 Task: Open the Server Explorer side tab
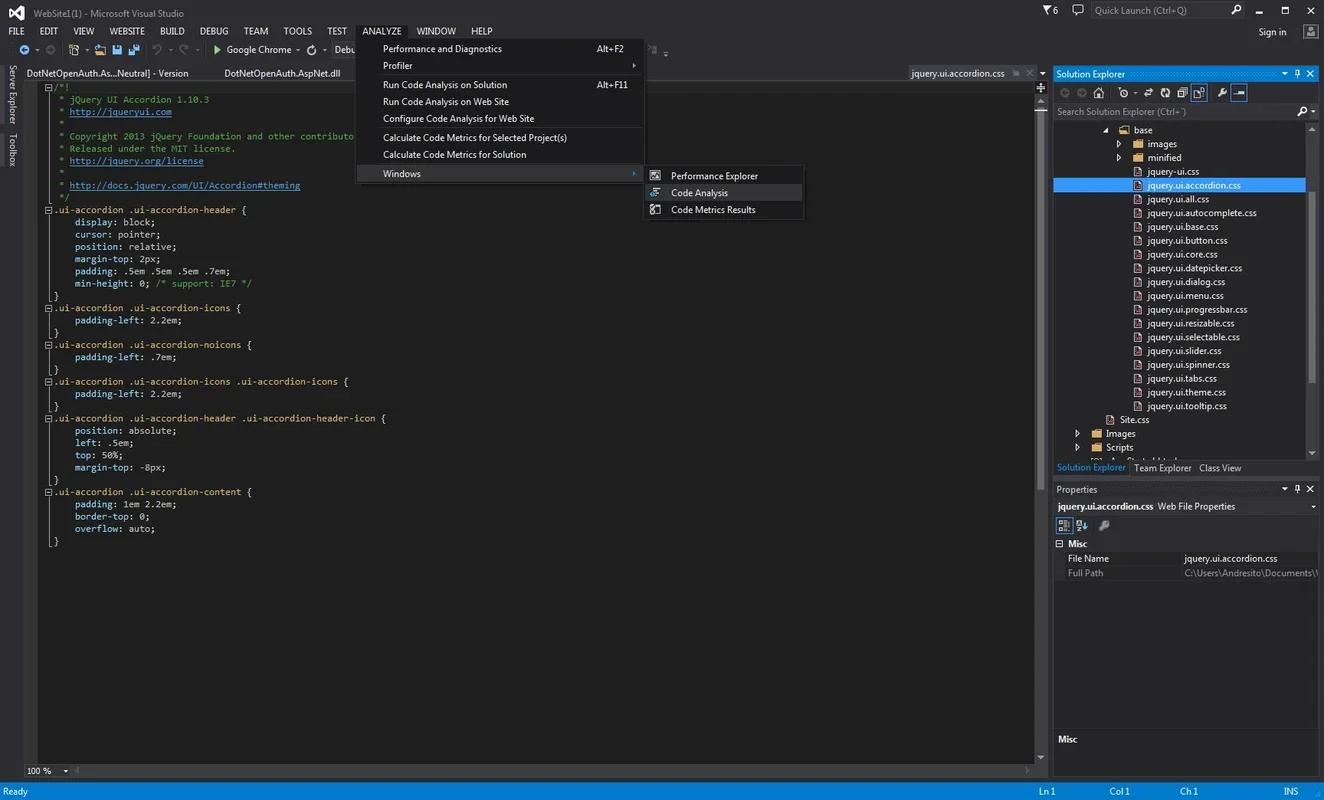tap(13, 94)
